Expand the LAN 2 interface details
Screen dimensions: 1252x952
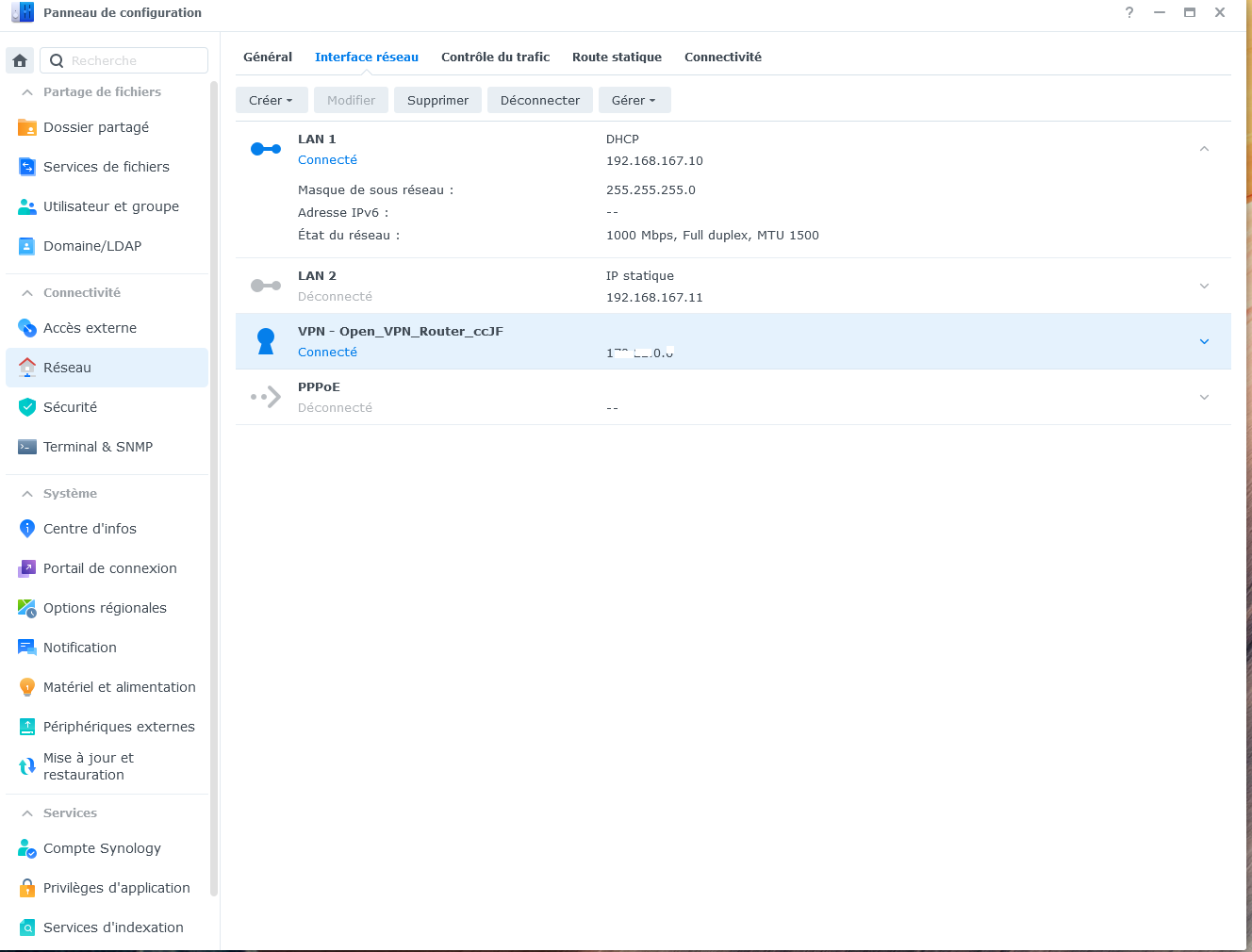pos(1204,286)
